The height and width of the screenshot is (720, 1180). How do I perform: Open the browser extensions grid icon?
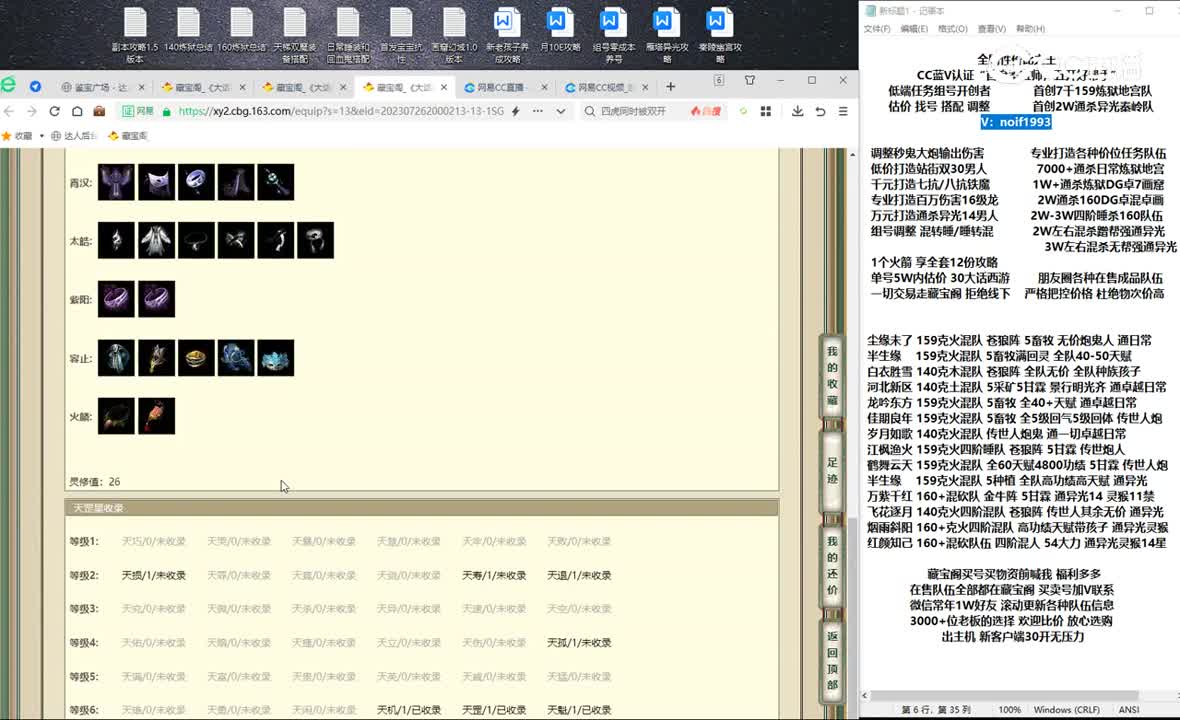[x=766, y=111]
